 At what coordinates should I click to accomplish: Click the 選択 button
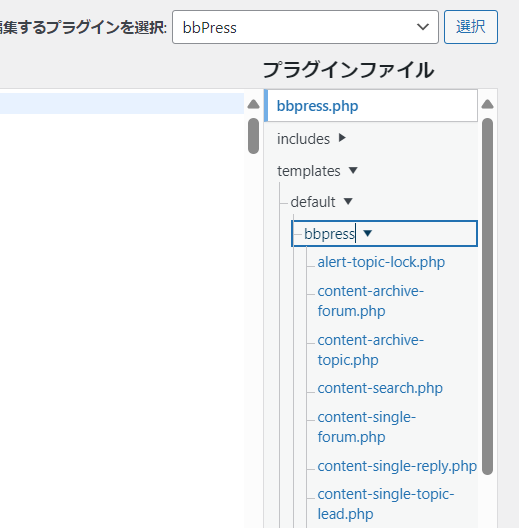coord(471,27)
